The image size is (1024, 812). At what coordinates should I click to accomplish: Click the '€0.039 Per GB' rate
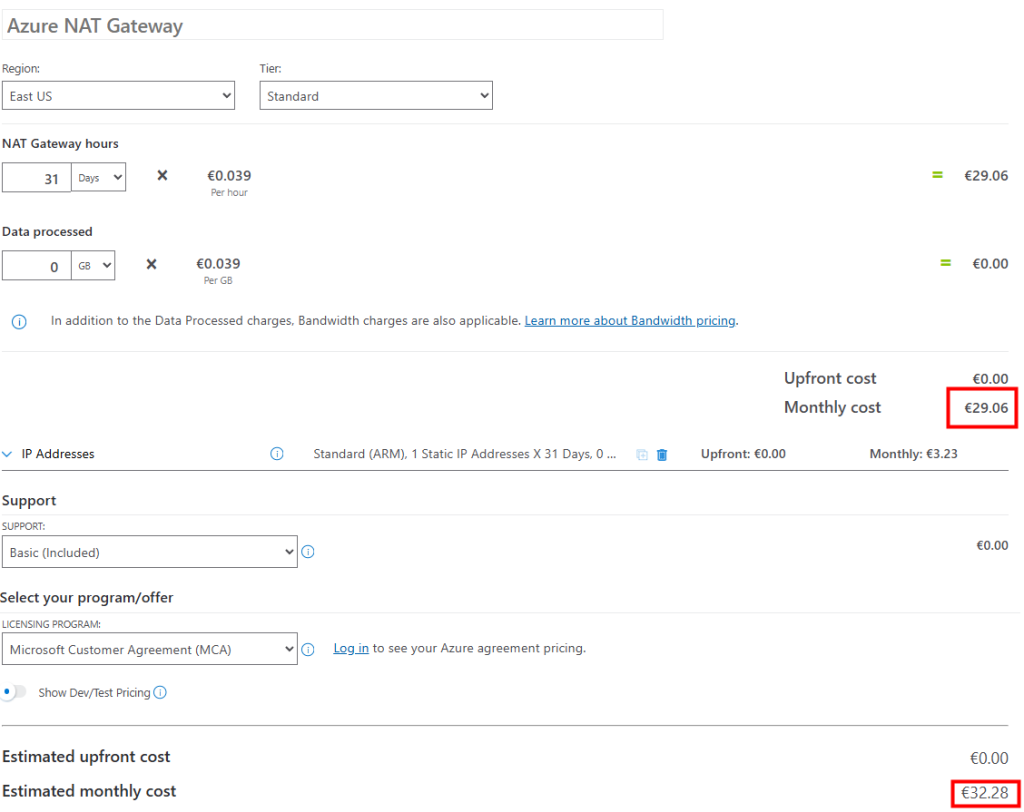(x=218, y=270)
